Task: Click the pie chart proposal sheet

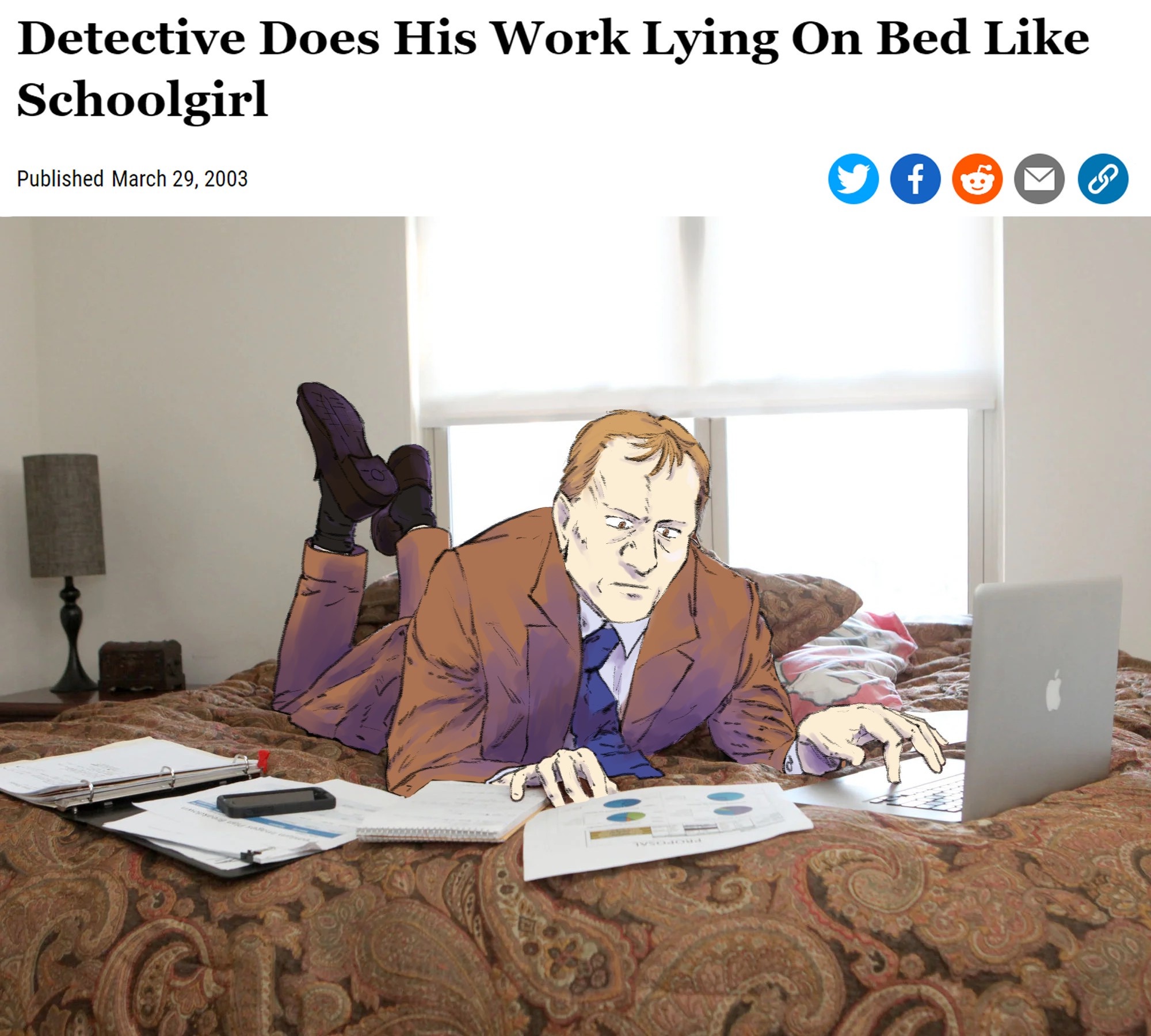Action: (668, 829)
